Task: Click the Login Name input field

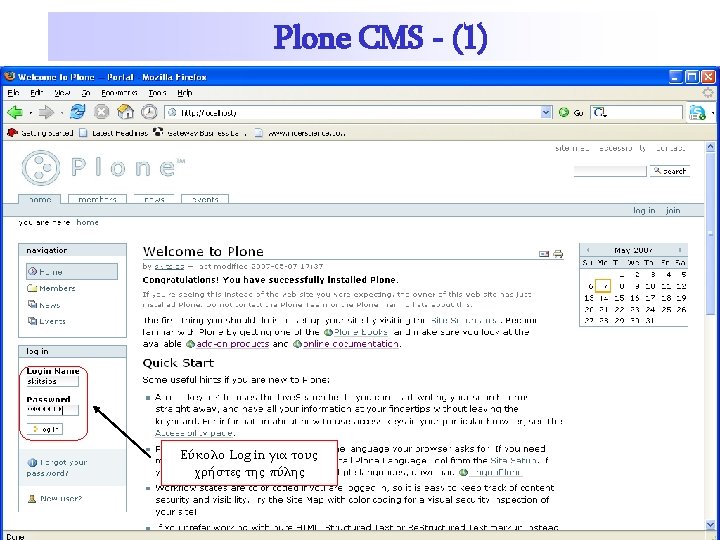Action: pos(52,381)
